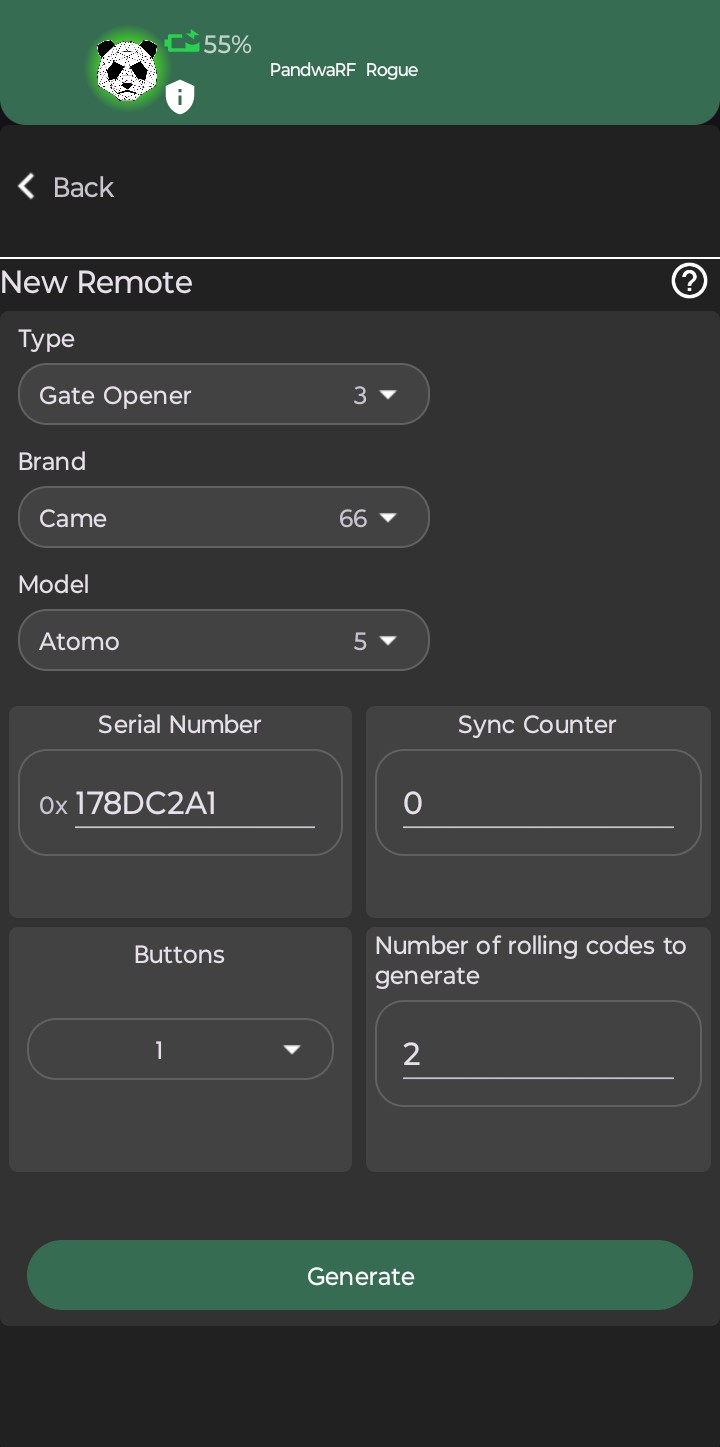Tap the back chevron arrow icon

[27, 186]
